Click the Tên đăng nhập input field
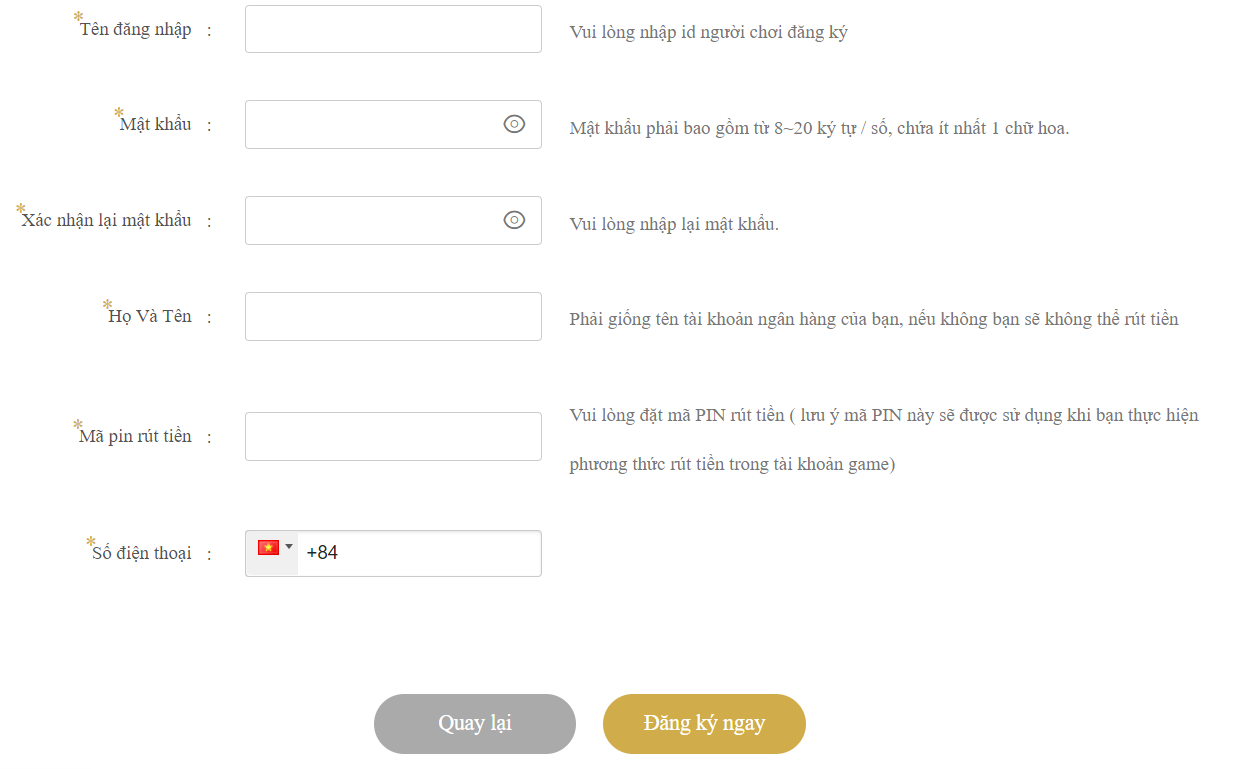The height and width of the screenshot is (769, 1245). pos(393,28)
